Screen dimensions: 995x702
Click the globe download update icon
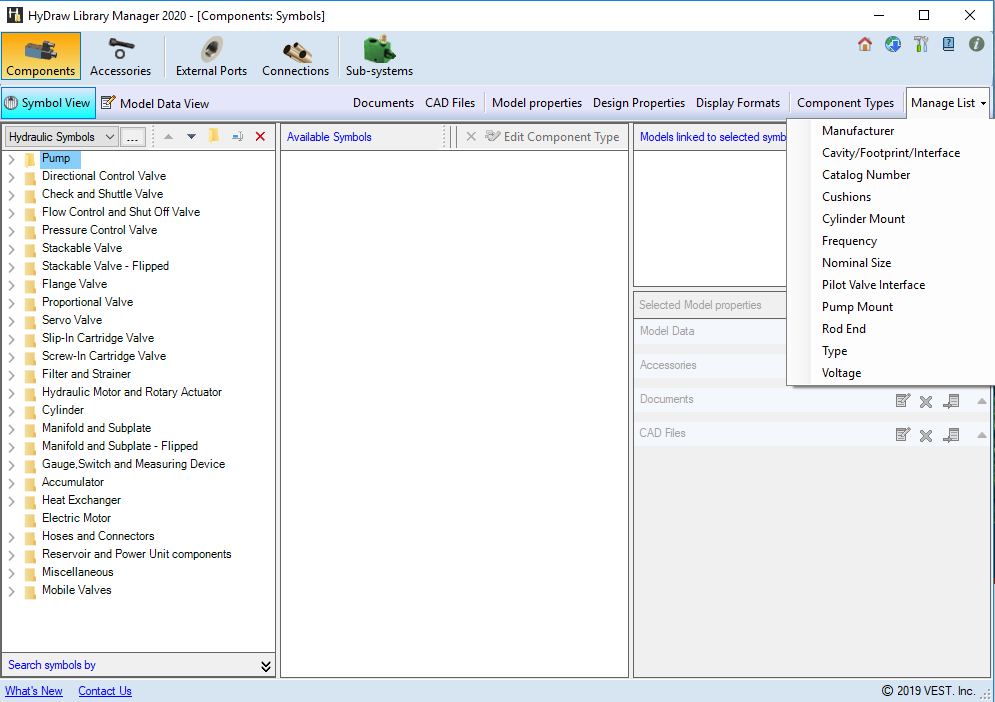[x=893, y=44]
